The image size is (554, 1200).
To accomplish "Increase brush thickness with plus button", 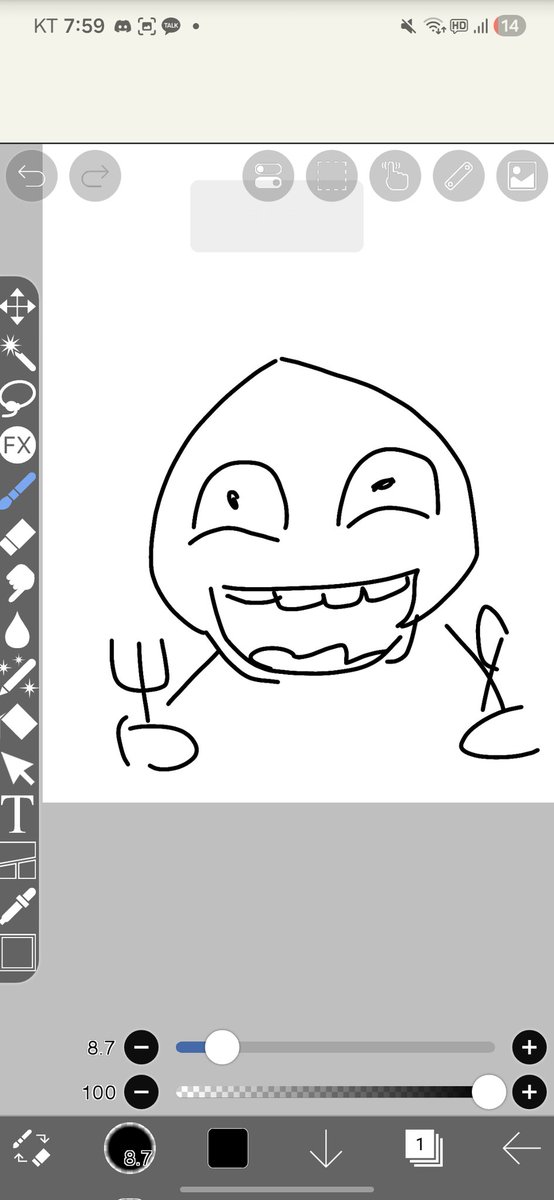I will 528,1048.
